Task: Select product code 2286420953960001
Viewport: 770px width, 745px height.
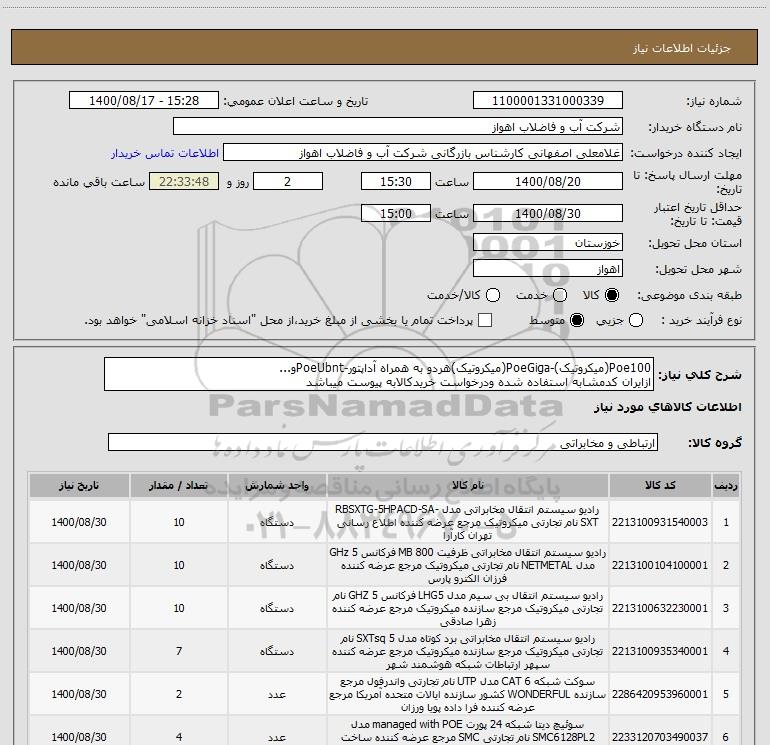Action: pyautogui.click(x=660, y=694)
